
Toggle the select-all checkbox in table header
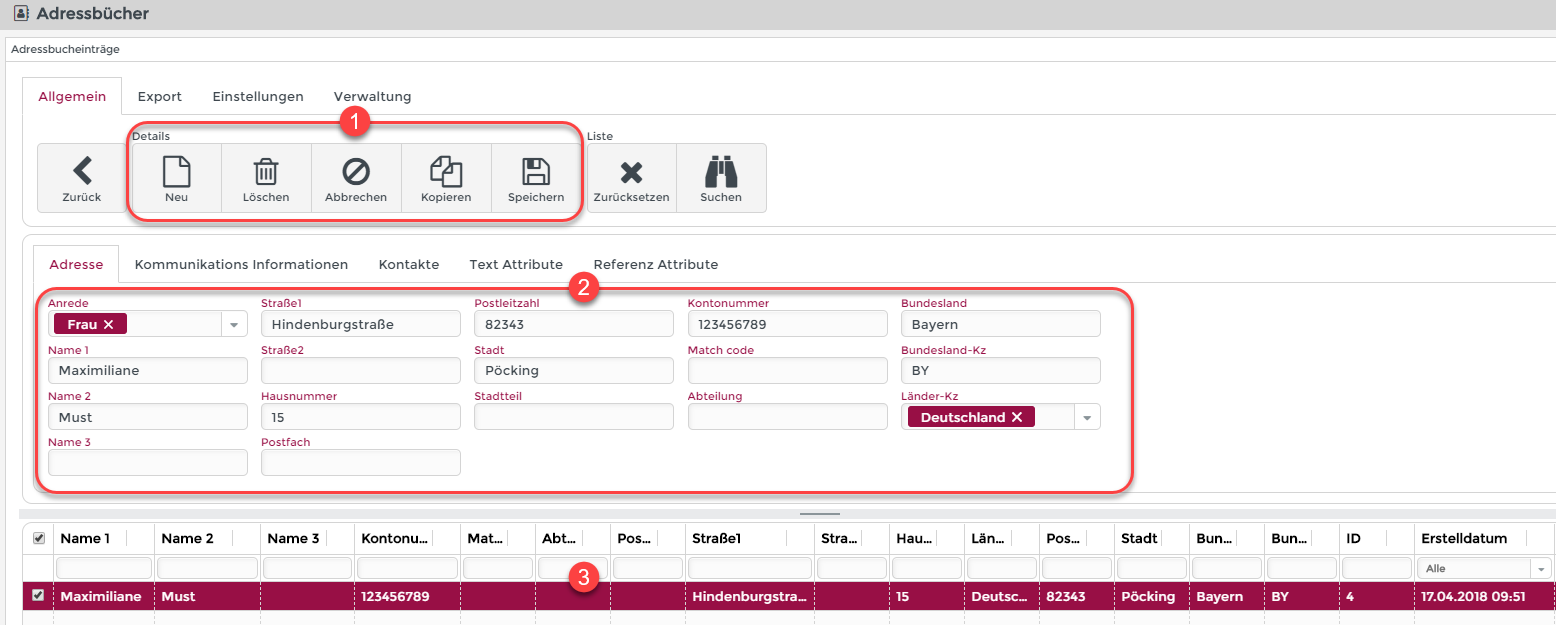click(39, 538)
